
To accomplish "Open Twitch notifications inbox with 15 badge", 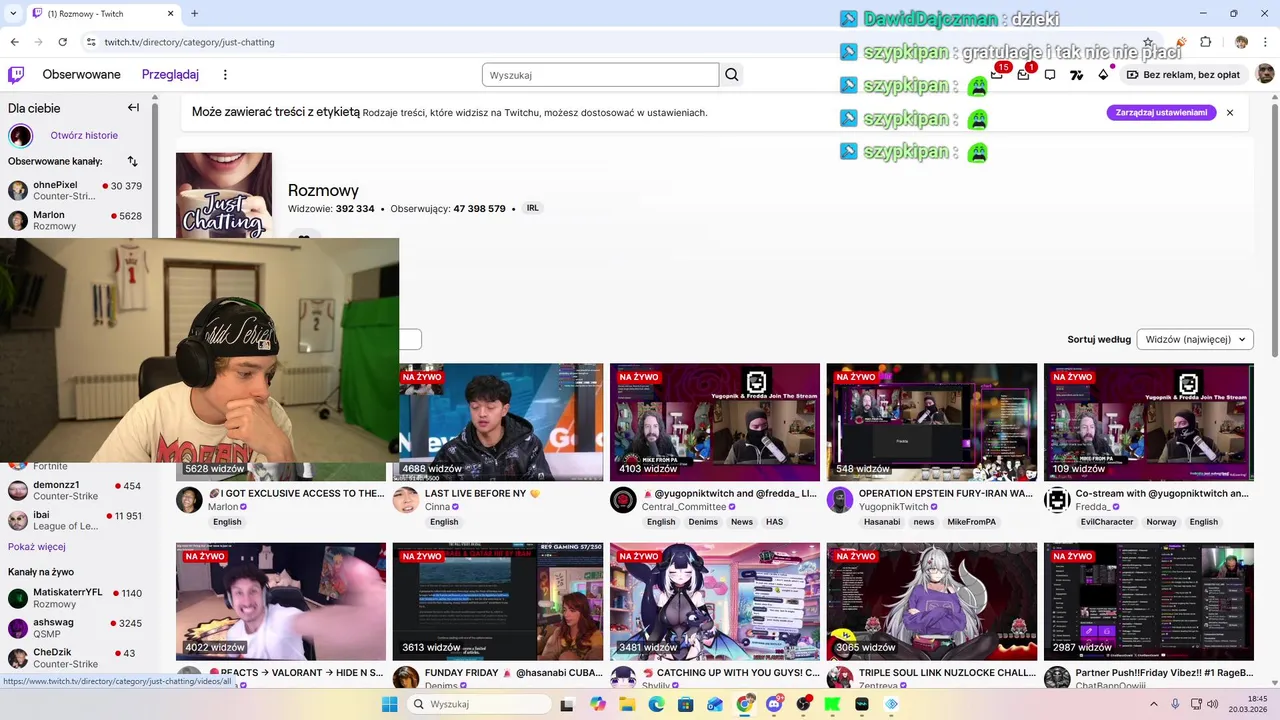I will coord(997,75).
